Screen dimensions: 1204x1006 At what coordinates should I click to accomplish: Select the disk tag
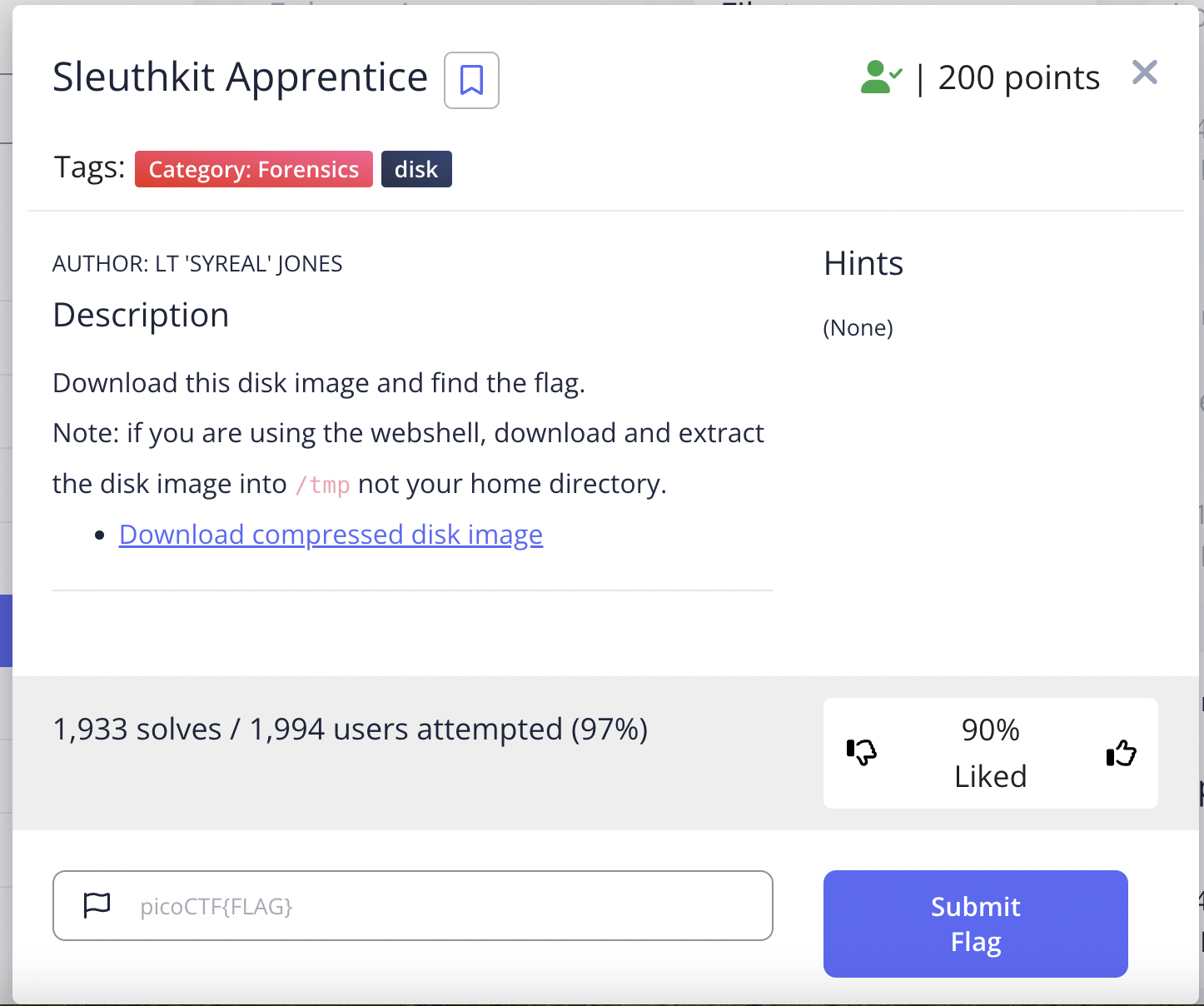pos(416,169)
